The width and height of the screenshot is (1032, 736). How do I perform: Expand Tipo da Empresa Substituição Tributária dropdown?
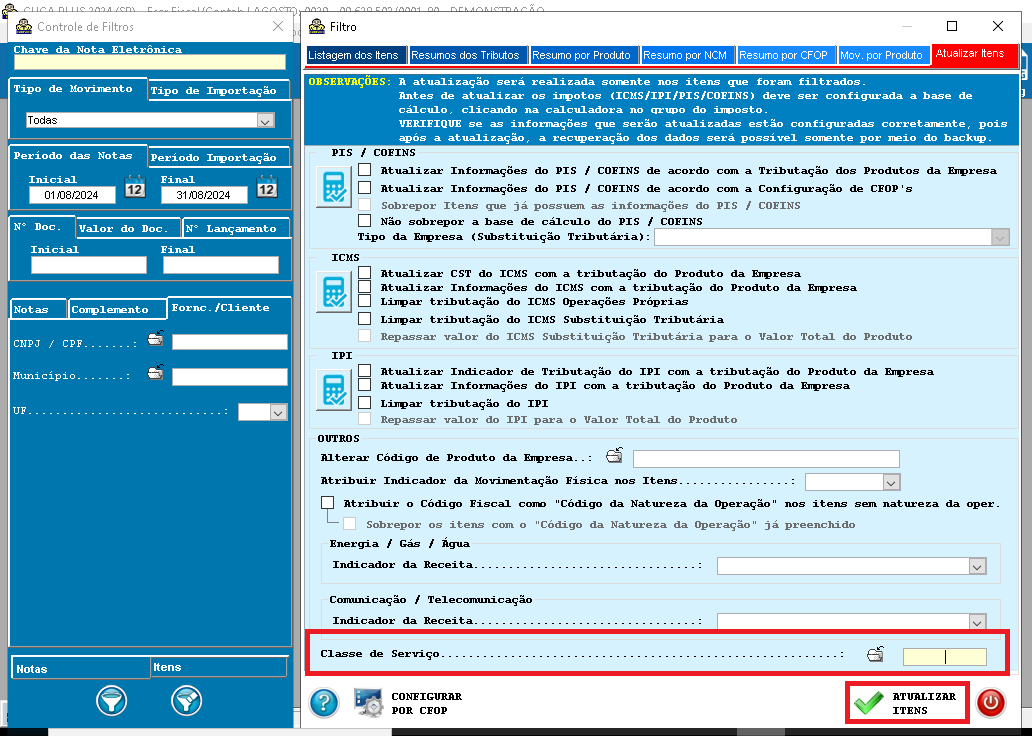[1000, 237]
